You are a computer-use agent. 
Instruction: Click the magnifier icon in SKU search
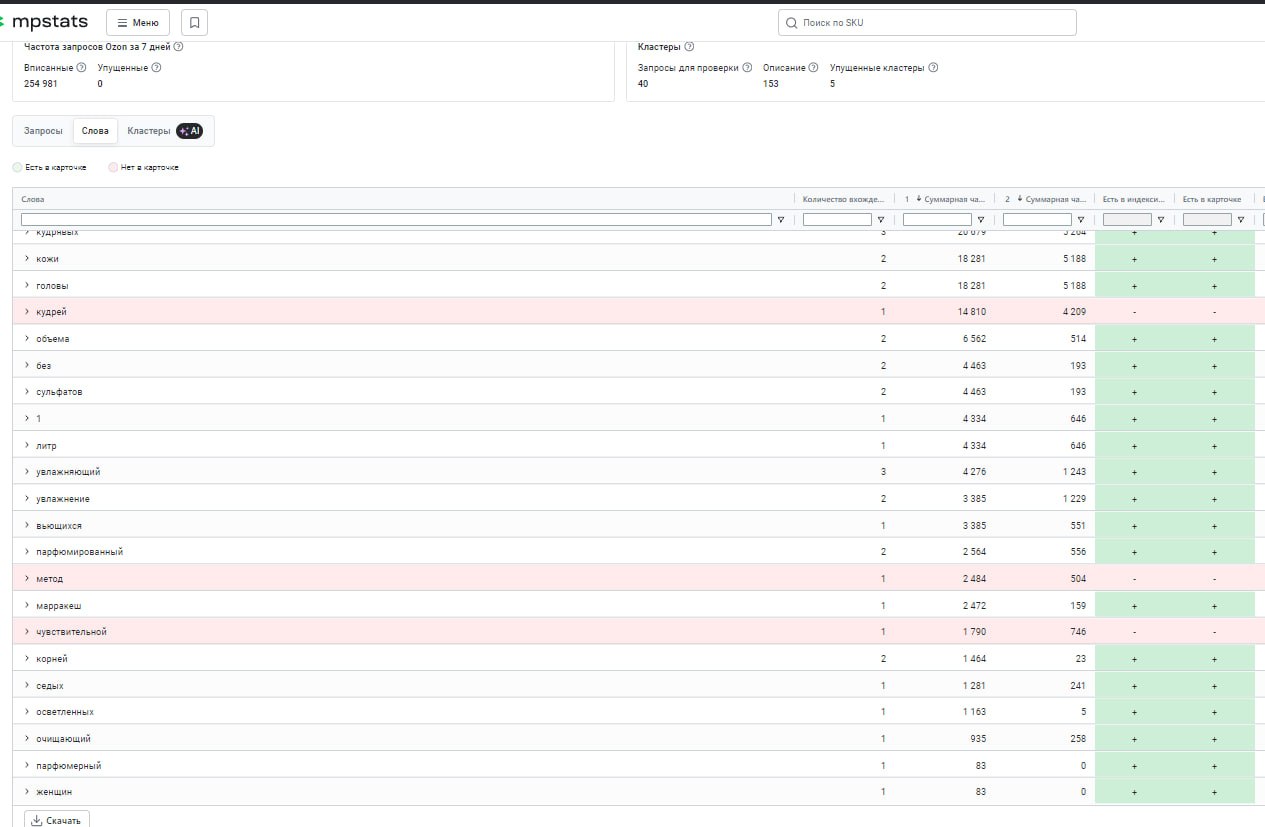click(792, 22)
